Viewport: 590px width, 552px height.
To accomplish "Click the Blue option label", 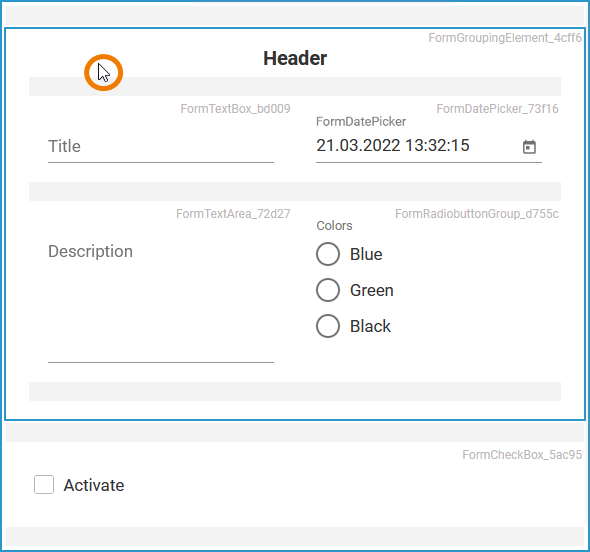I will [x=366, y=254].
